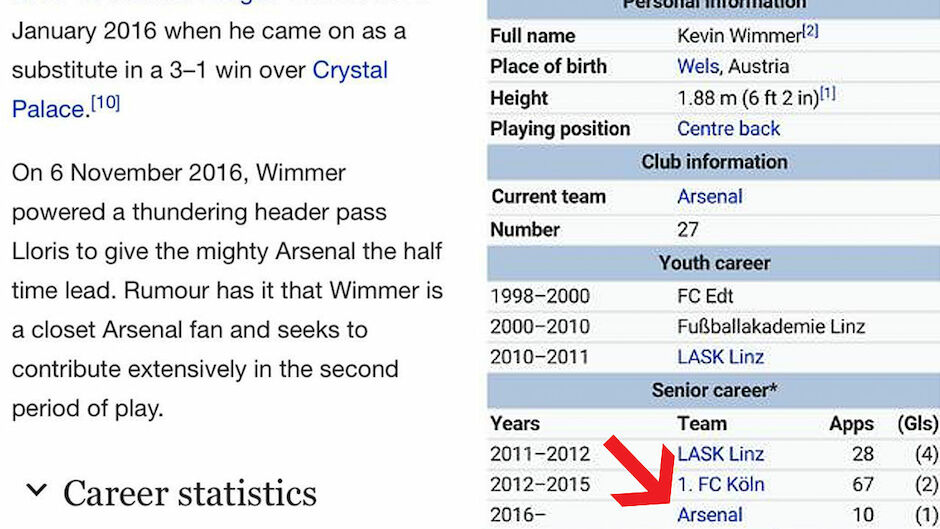Select the Club information header
Viewport: 940px width, 529px height.
(x=713, y=162)
